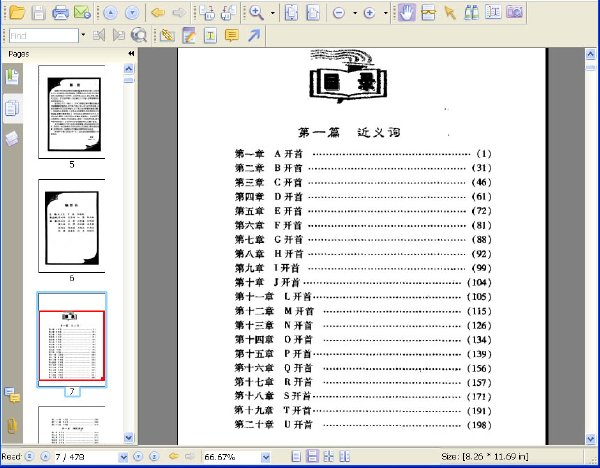Viewport: 600px width, 468px height.
Task: Select the Highlight text tool
Action: coord(428,13)
